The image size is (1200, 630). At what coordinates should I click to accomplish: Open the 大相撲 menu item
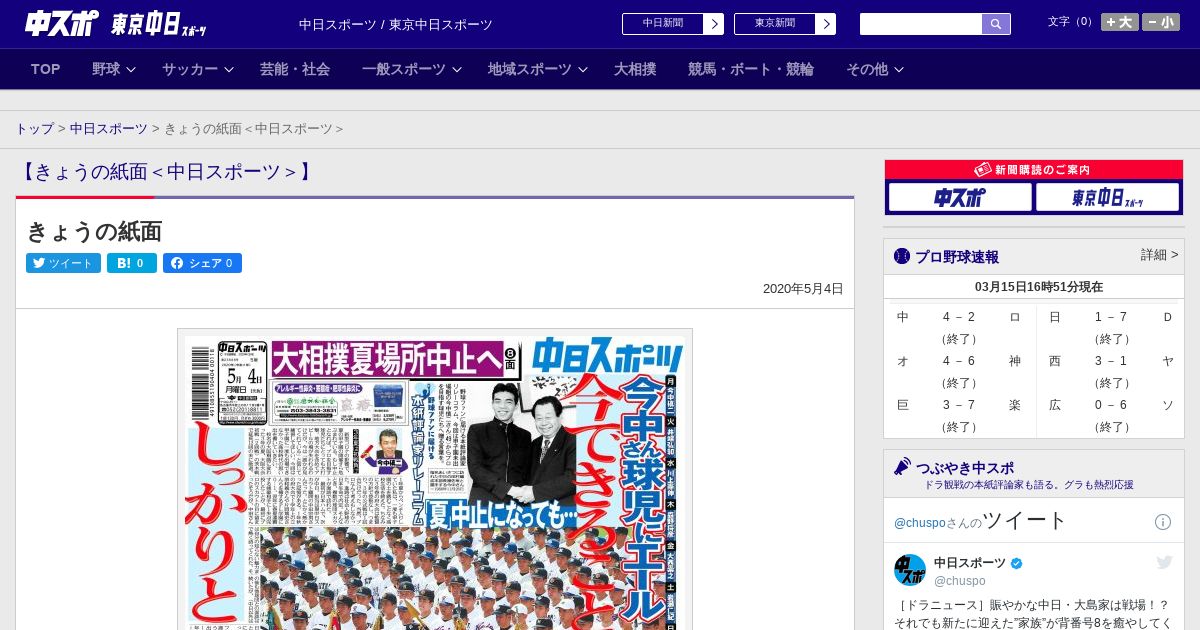pyautogui.click(x=635, y=69)
